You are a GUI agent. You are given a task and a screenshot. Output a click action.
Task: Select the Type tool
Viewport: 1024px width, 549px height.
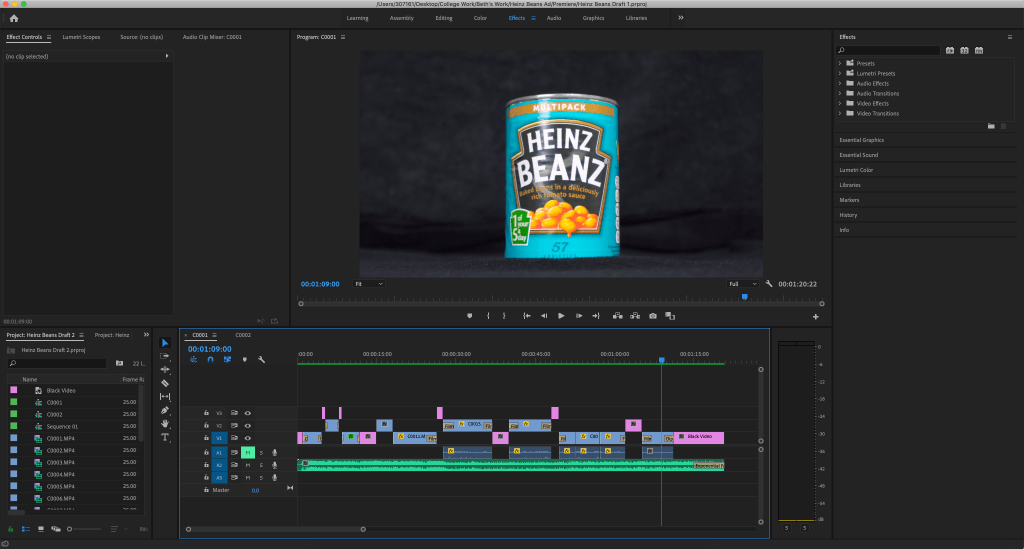click(165, 437)
